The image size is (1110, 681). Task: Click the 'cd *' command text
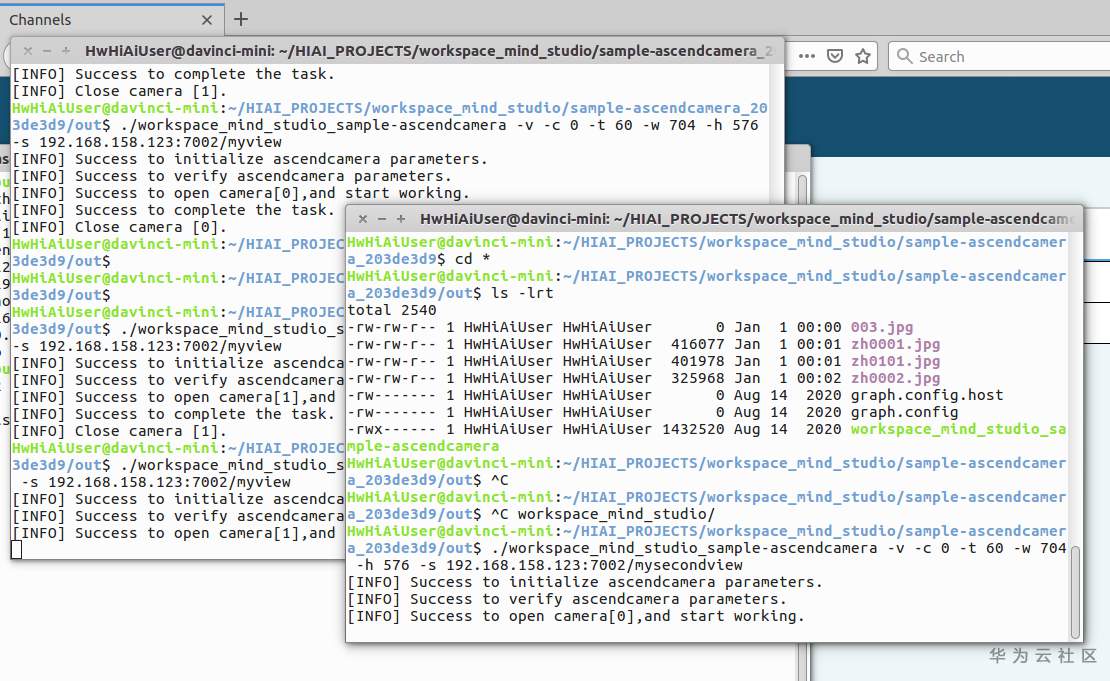[x=473, y=259]
